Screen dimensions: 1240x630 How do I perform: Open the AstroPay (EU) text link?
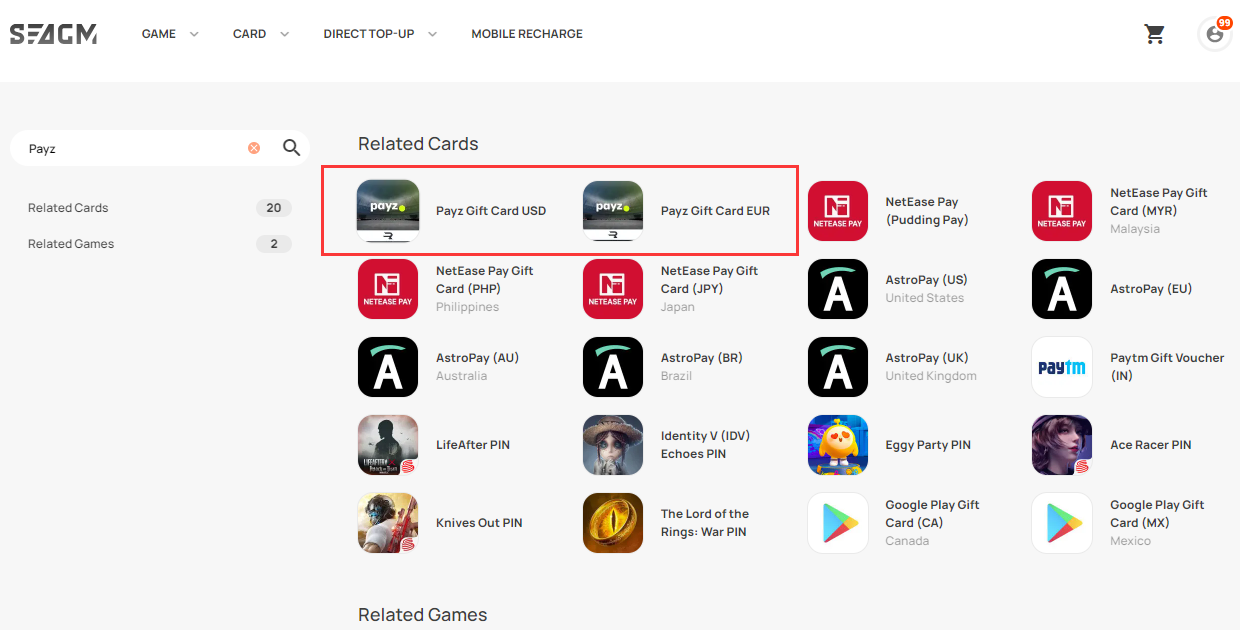1151,289
